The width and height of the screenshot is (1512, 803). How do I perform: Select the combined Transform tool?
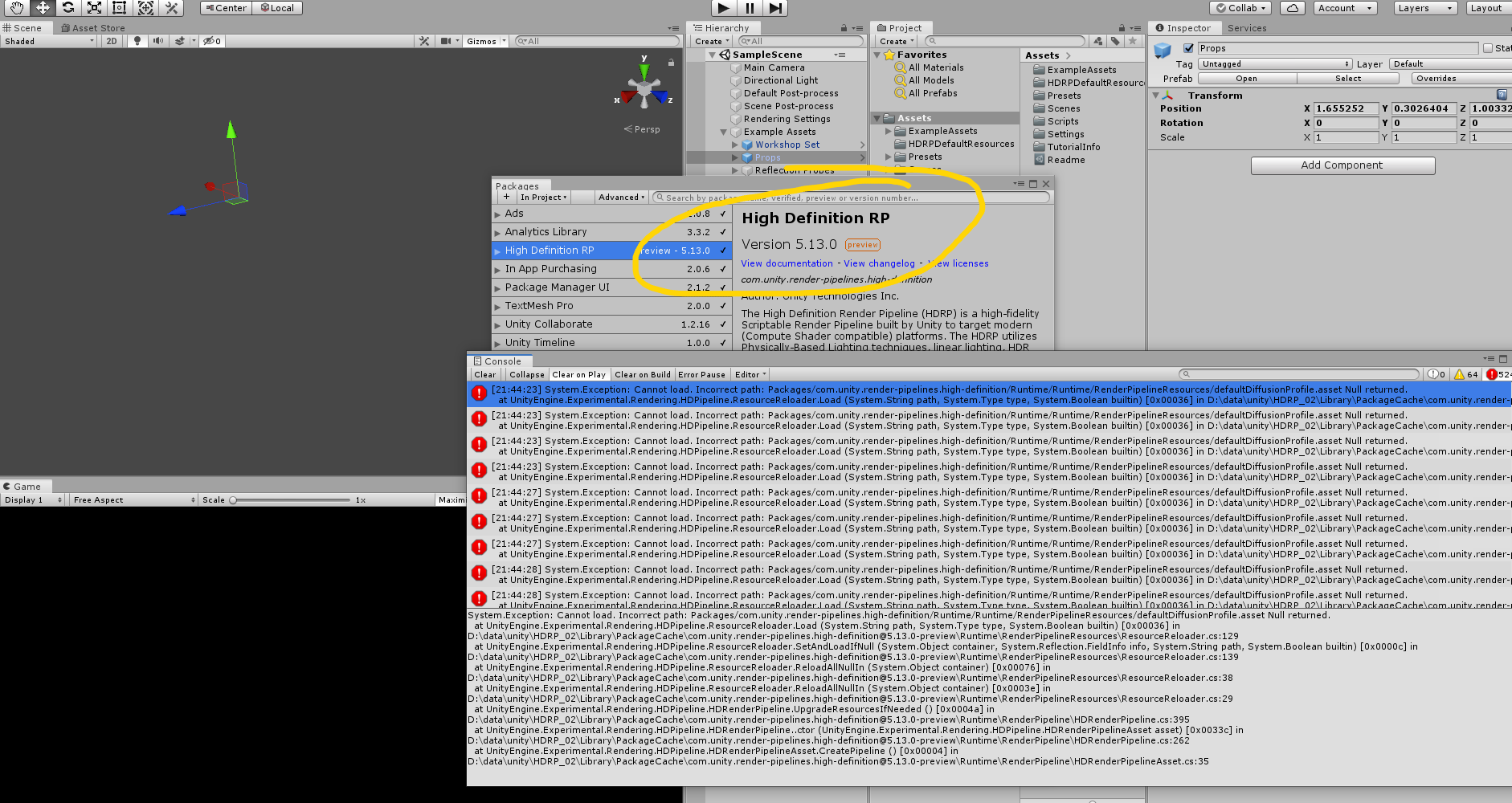(145, 8)
